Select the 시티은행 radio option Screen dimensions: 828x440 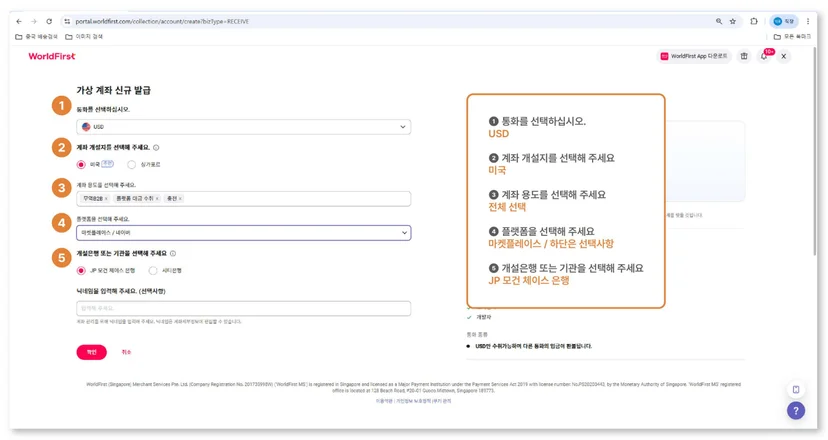(153, 270)
